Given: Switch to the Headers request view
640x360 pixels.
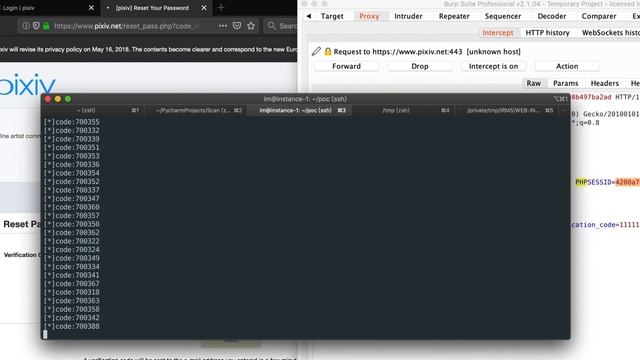Looking at the screenshot, I should (x=604, y=83).
